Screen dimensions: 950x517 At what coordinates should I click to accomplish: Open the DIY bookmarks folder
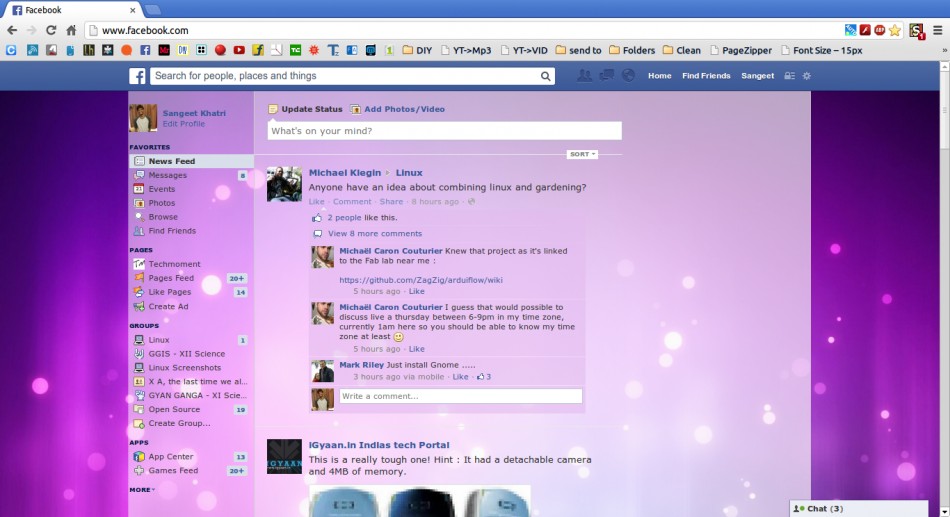coord(417,50)
